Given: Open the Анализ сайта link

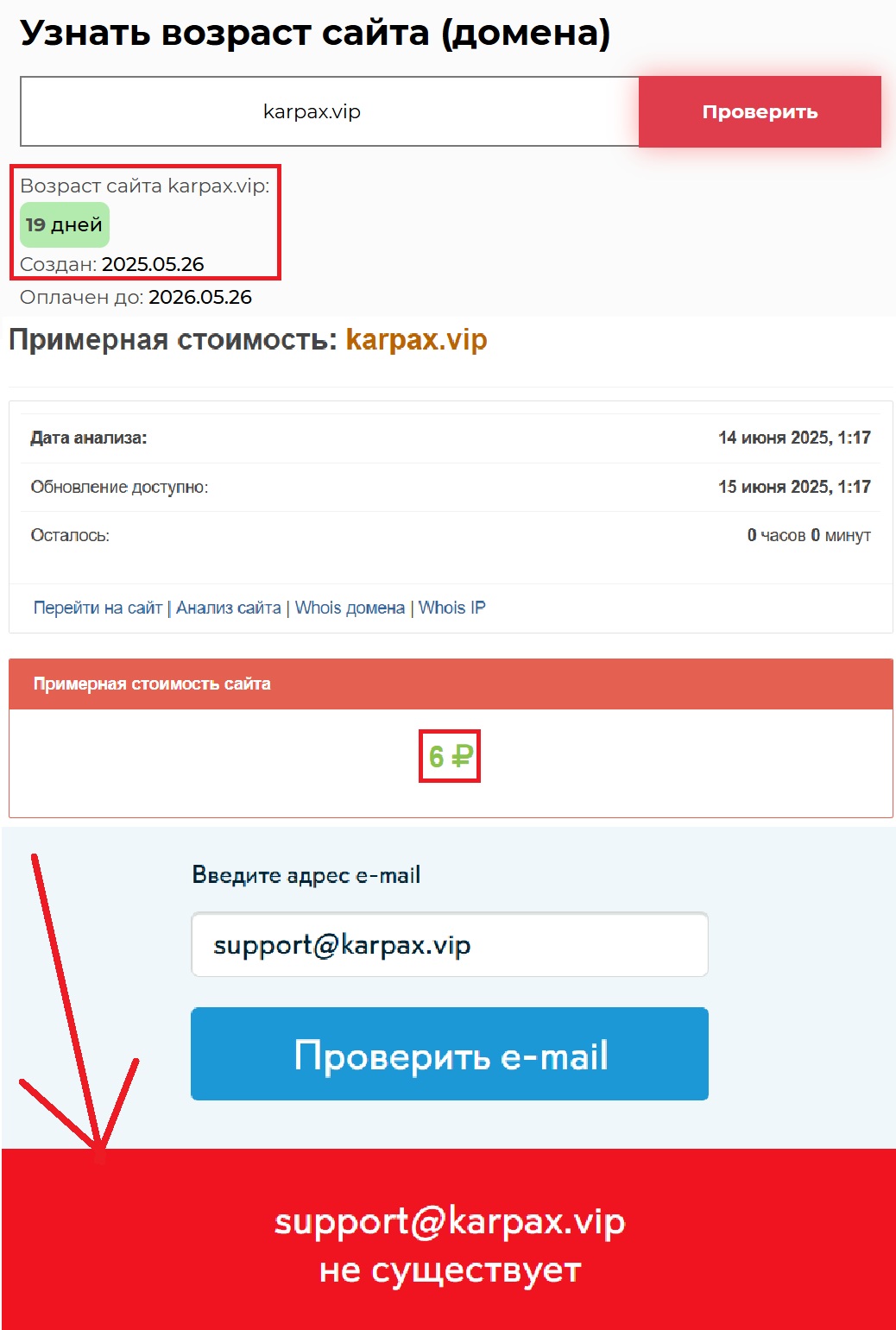Looking at the screenshot, I should click(229, 608).
